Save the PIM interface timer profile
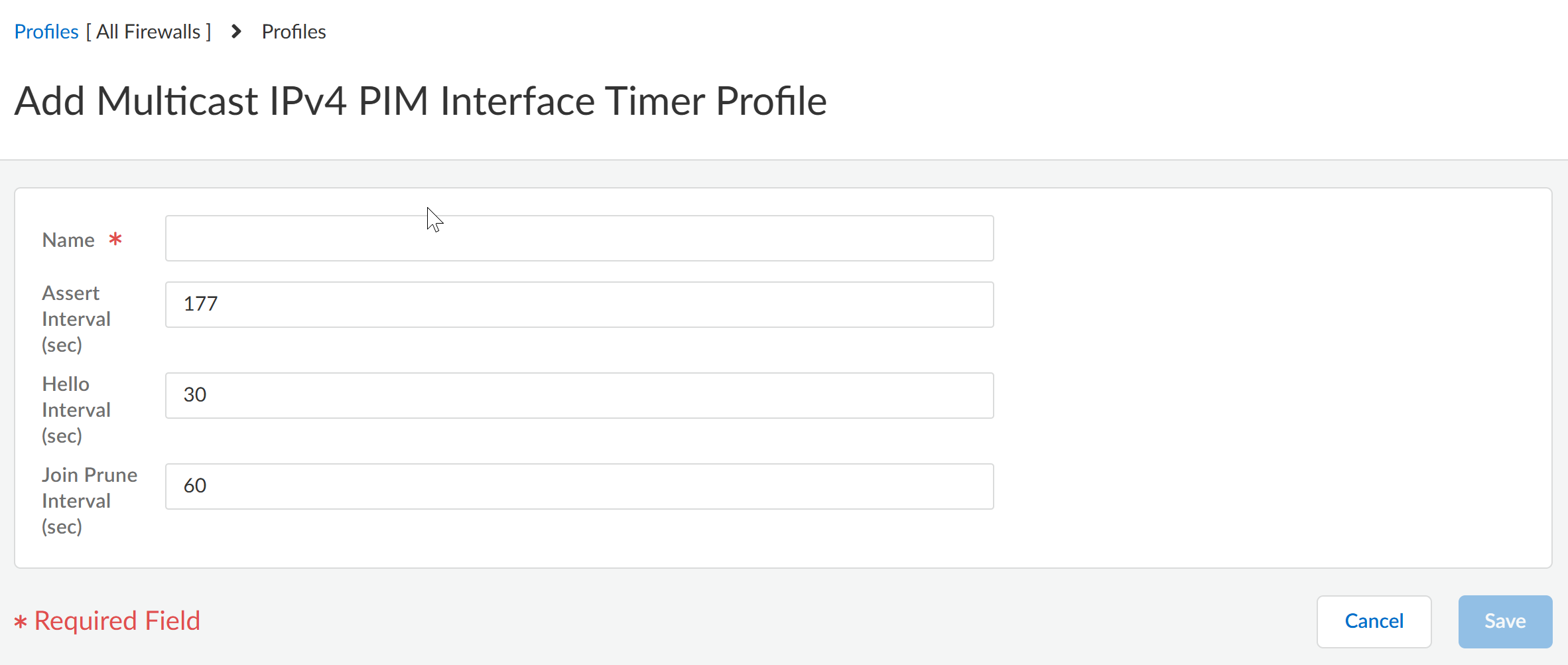The width and height of the screenshot is (1568, 665). point(1505,621)
